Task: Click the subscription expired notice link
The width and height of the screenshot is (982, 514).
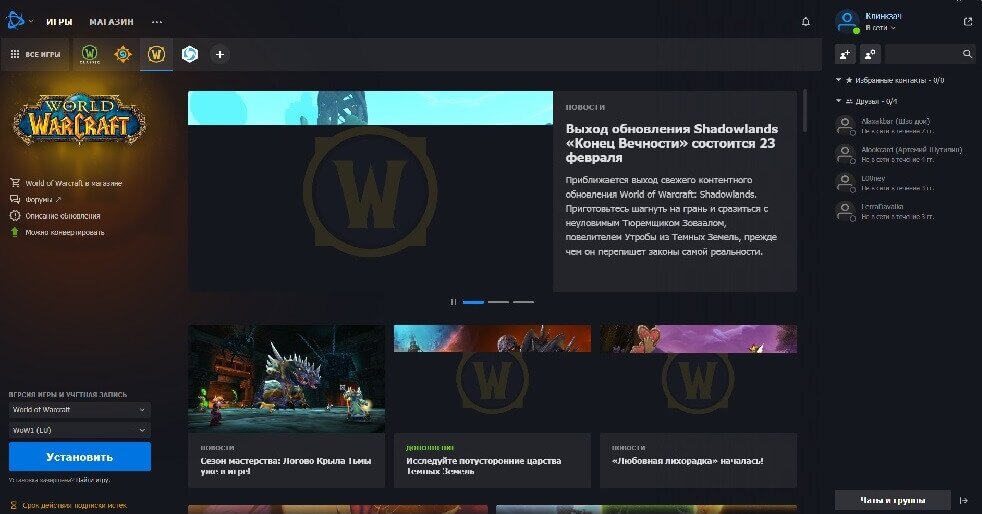Action: pyautogui.click(x=75, y=505)
